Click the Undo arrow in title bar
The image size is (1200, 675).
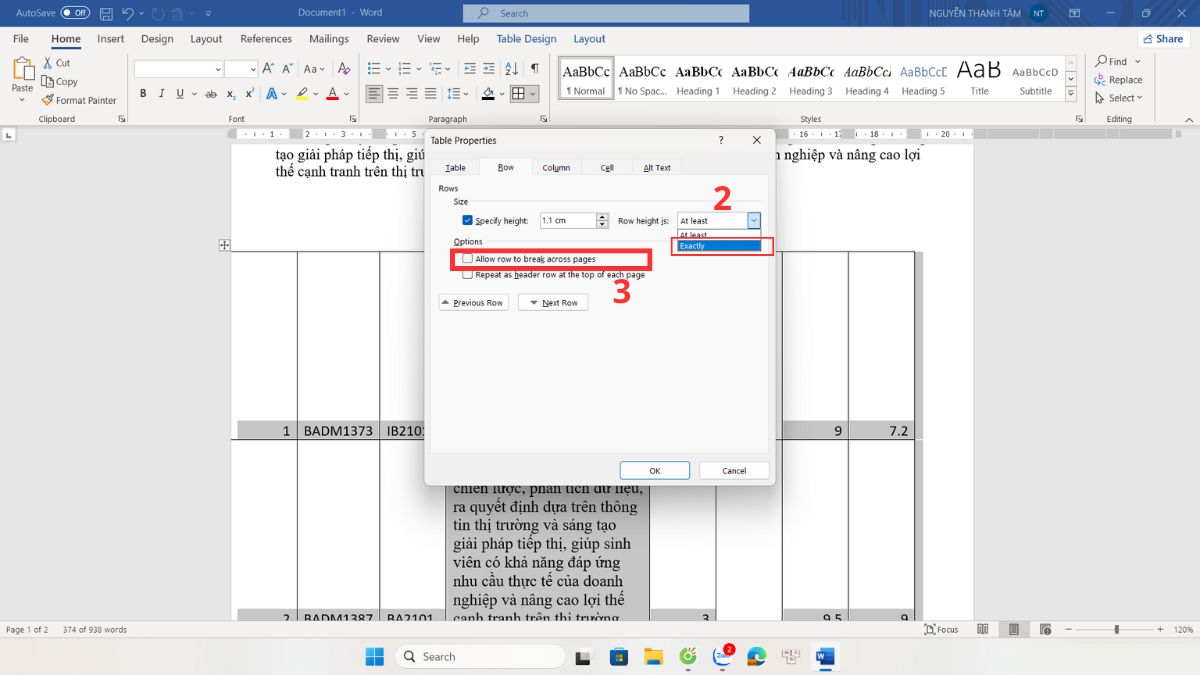pyautogui.click(x=127, y=13)
